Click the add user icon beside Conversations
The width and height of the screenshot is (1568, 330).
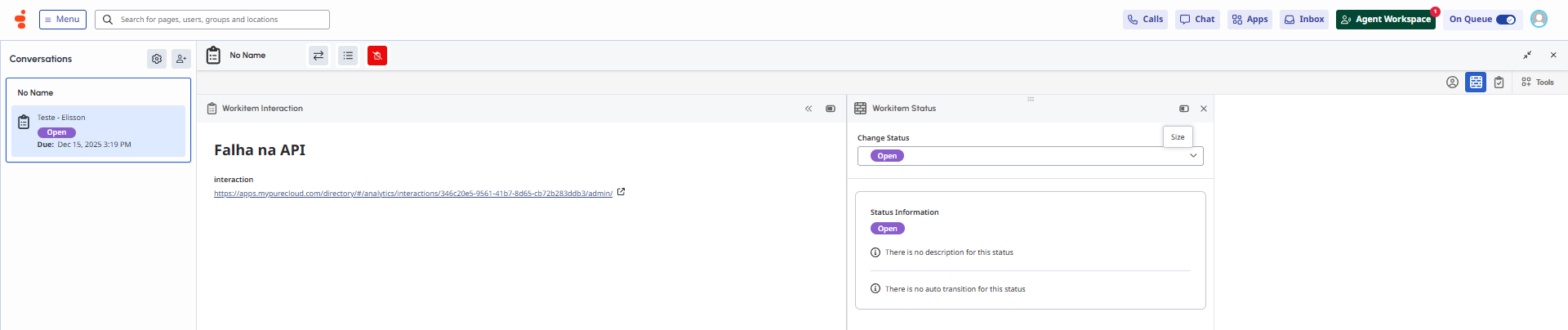click(x=181, y=59)
